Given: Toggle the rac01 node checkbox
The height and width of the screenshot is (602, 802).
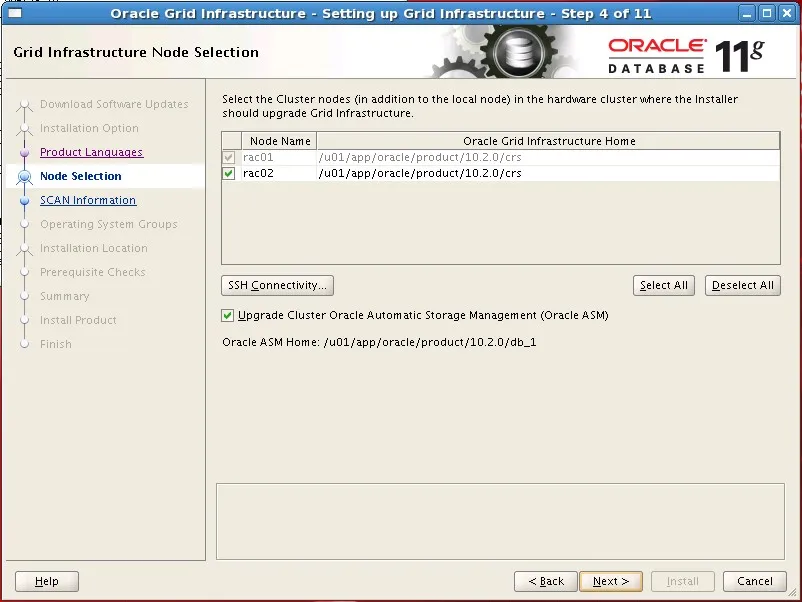Looking at the screenshot, I should pos(229,158).
